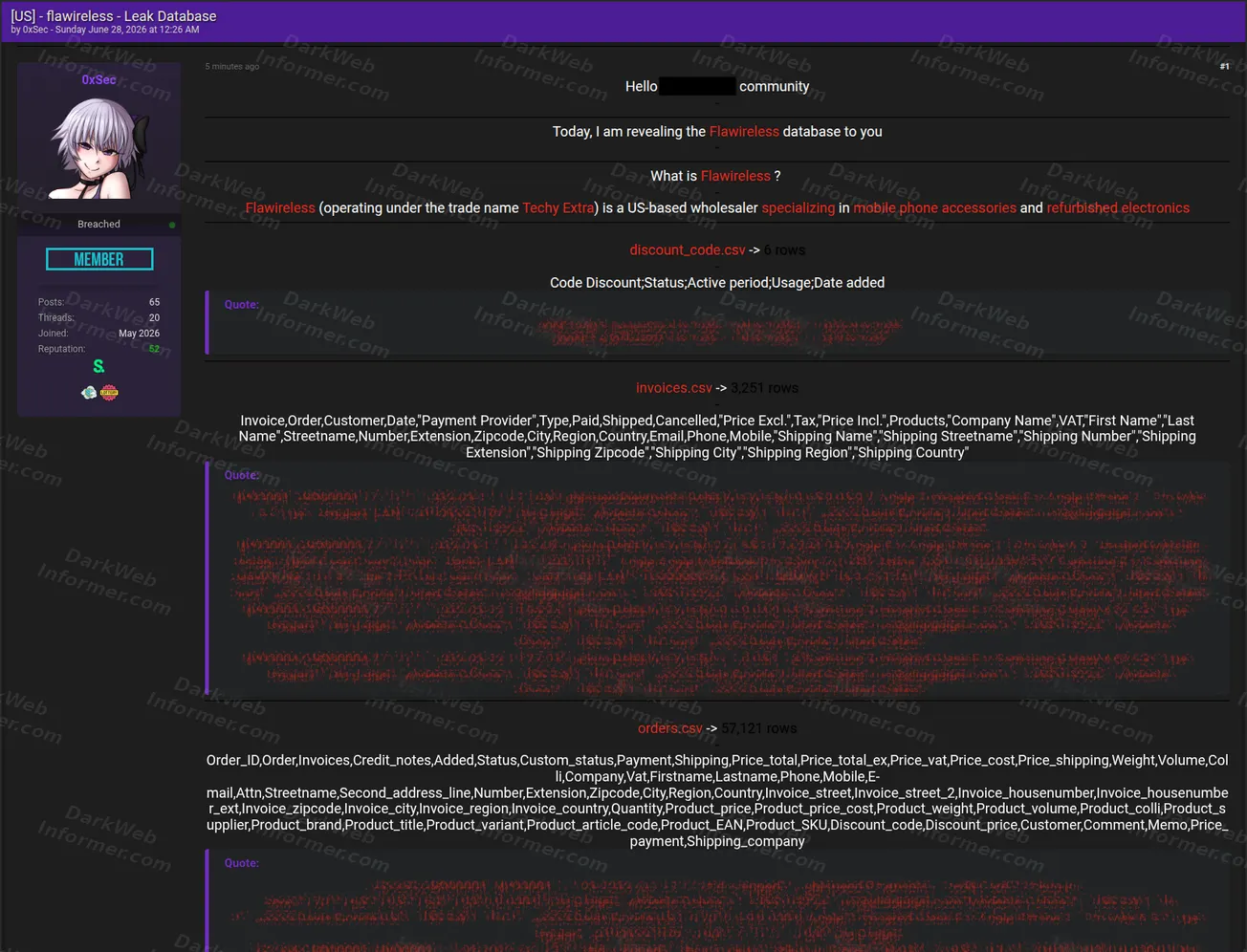Click the red and yellow award badge icon
Image resolution: width=1247 pixels, height=952 pixels.
(x=109, y=393)
